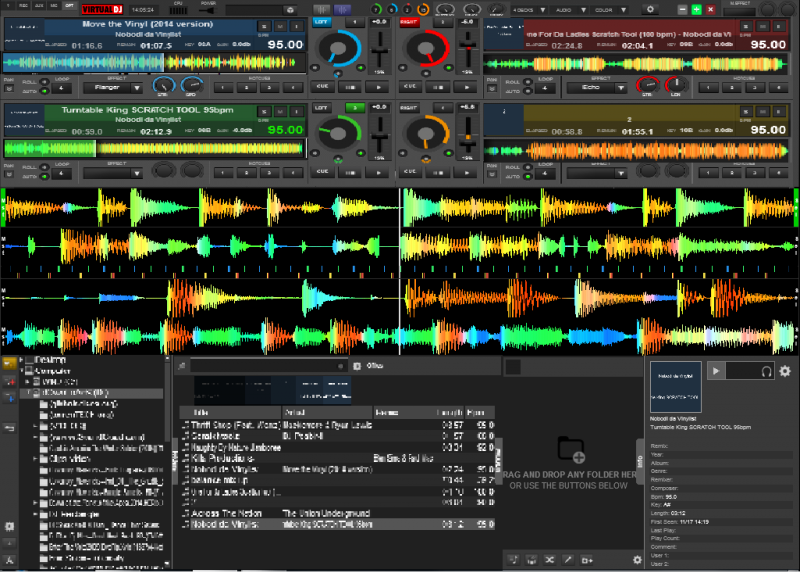Play the orange deck 4 track
The height and width of the screenshot is (573, 800).
coord(466,172)
